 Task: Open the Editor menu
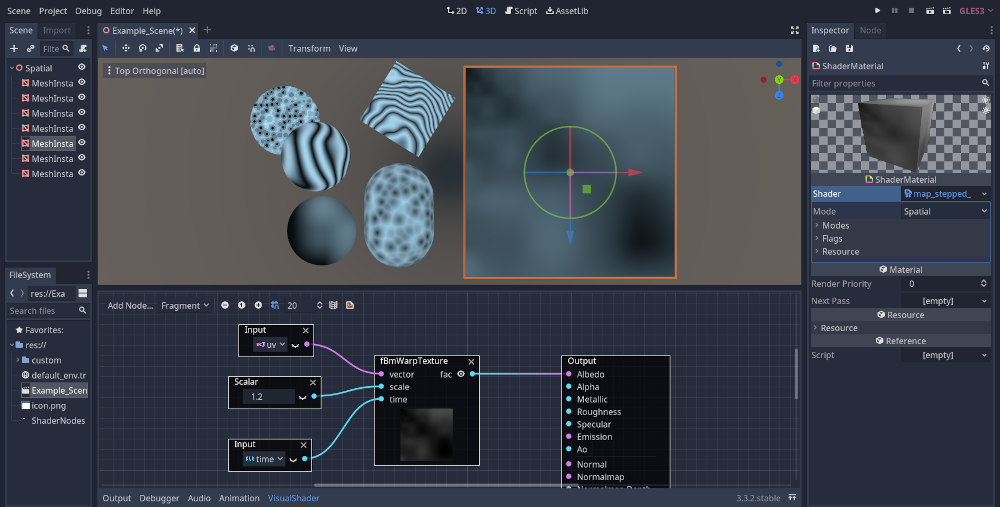pos(122,11)
